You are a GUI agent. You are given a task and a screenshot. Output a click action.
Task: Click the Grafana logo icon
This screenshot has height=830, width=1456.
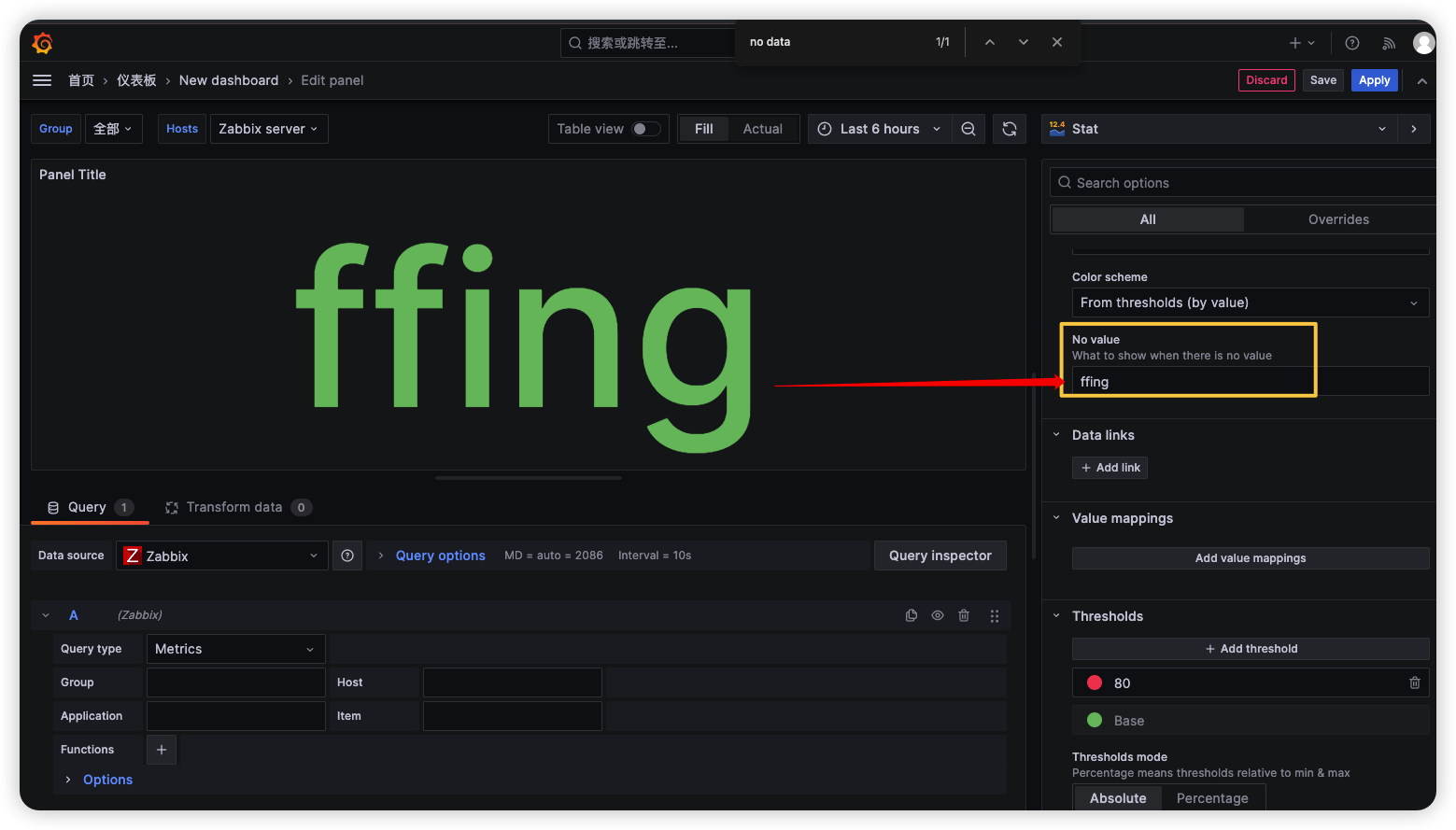[x=42, y=43]
